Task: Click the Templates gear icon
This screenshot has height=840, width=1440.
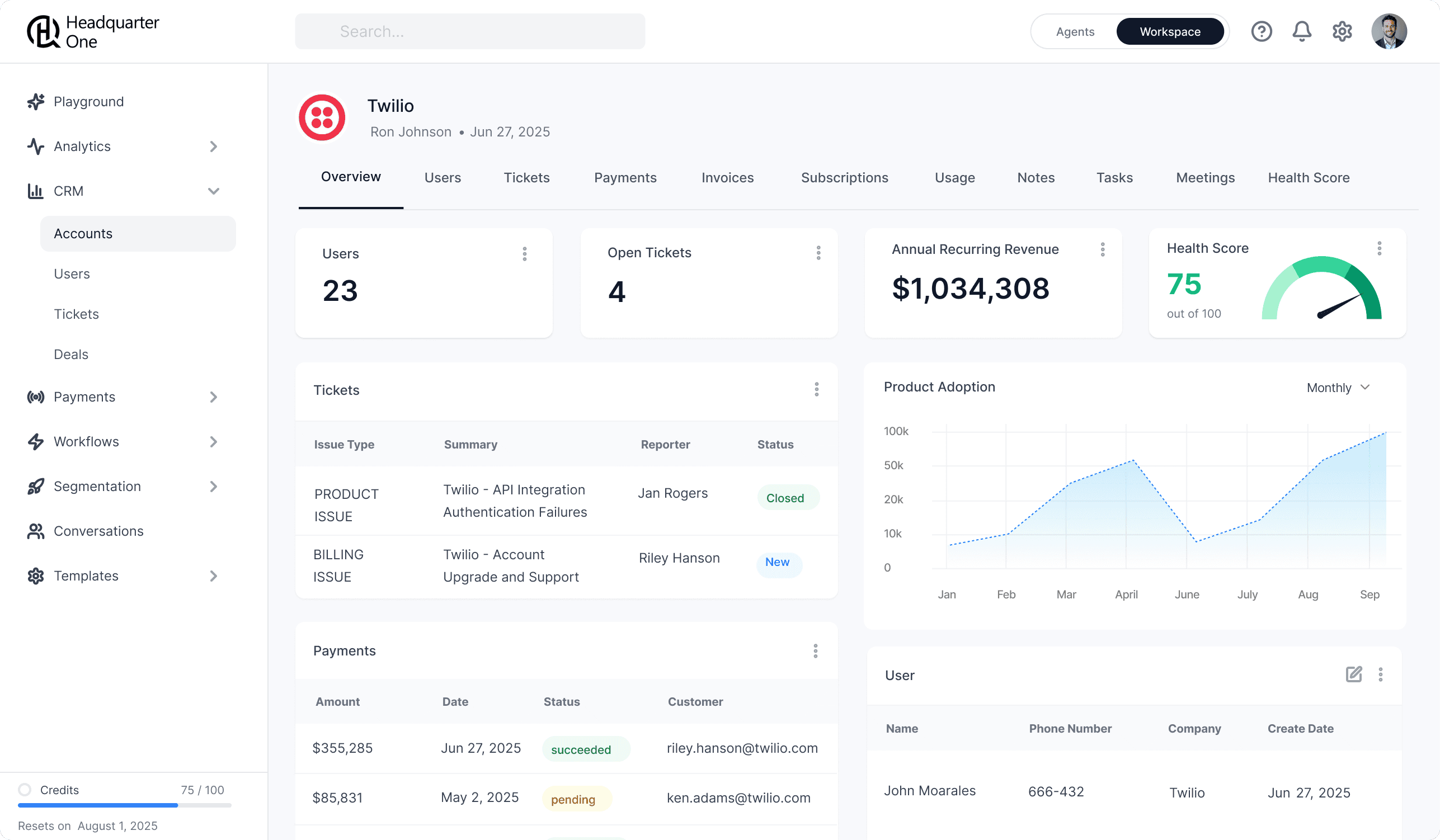Action: [x=35, y=576]
